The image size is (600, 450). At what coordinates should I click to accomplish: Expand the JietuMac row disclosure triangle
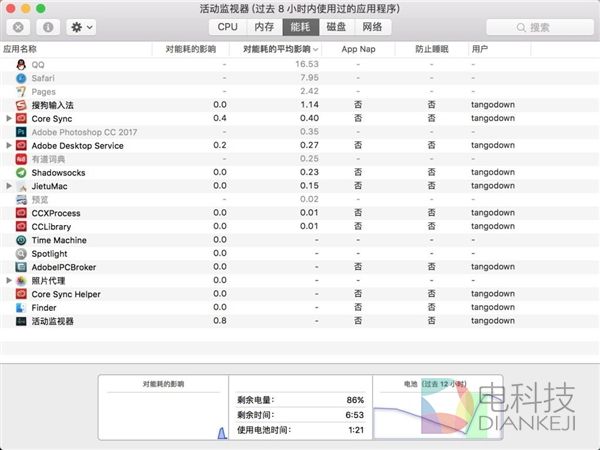click(x=9, y=186)
